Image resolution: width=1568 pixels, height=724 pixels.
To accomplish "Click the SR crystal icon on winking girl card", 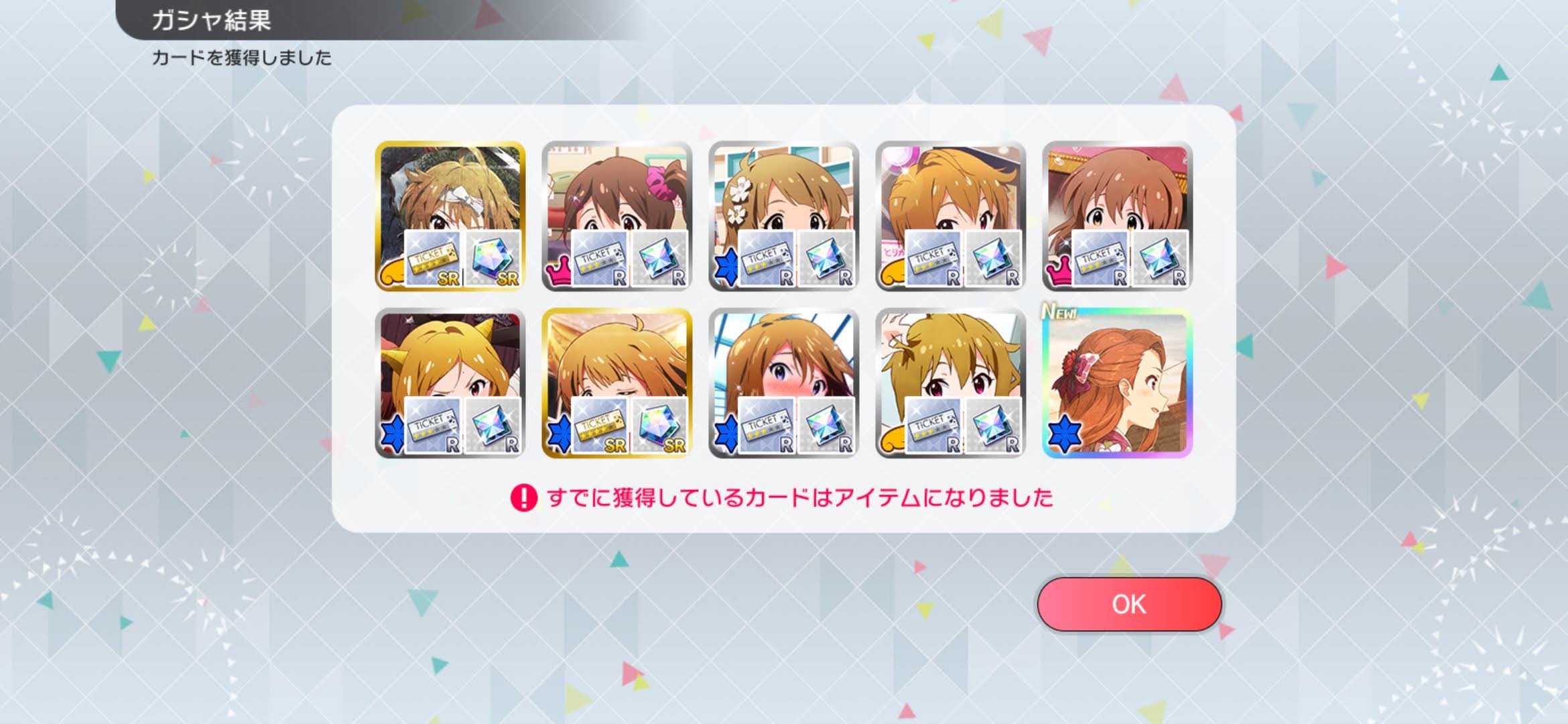I will 659,426.
